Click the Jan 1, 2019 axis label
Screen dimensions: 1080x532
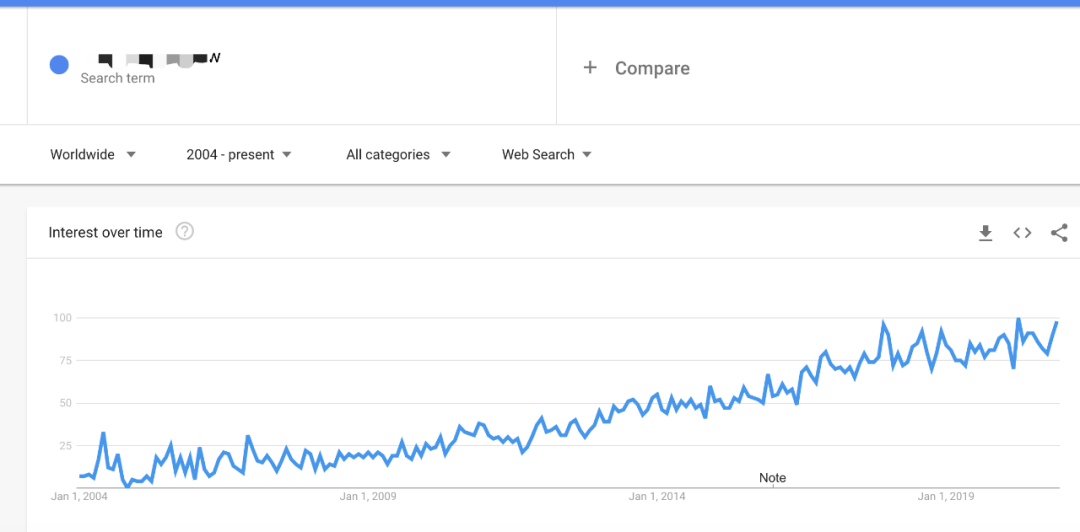coord(946,496)
